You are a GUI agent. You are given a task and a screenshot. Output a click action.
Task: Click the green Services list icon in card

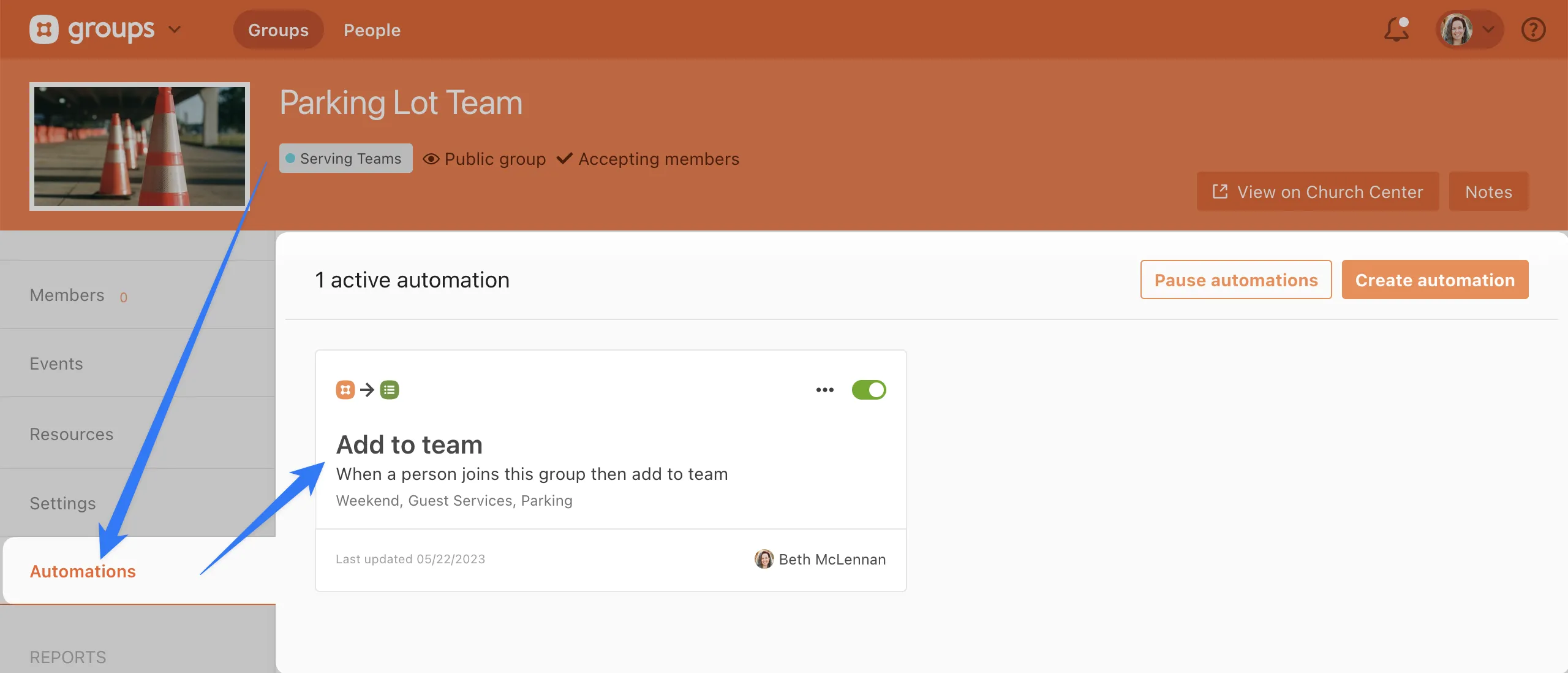click(x=390, y=390)
